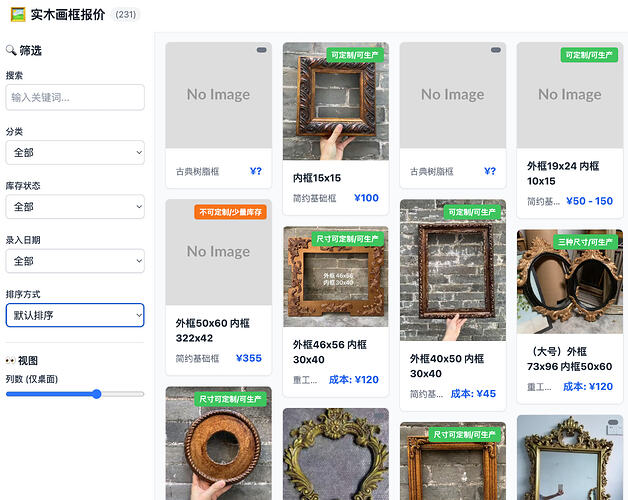628x500 pixels.
Task: Click the ¥355 price
Action: point(249,358)
